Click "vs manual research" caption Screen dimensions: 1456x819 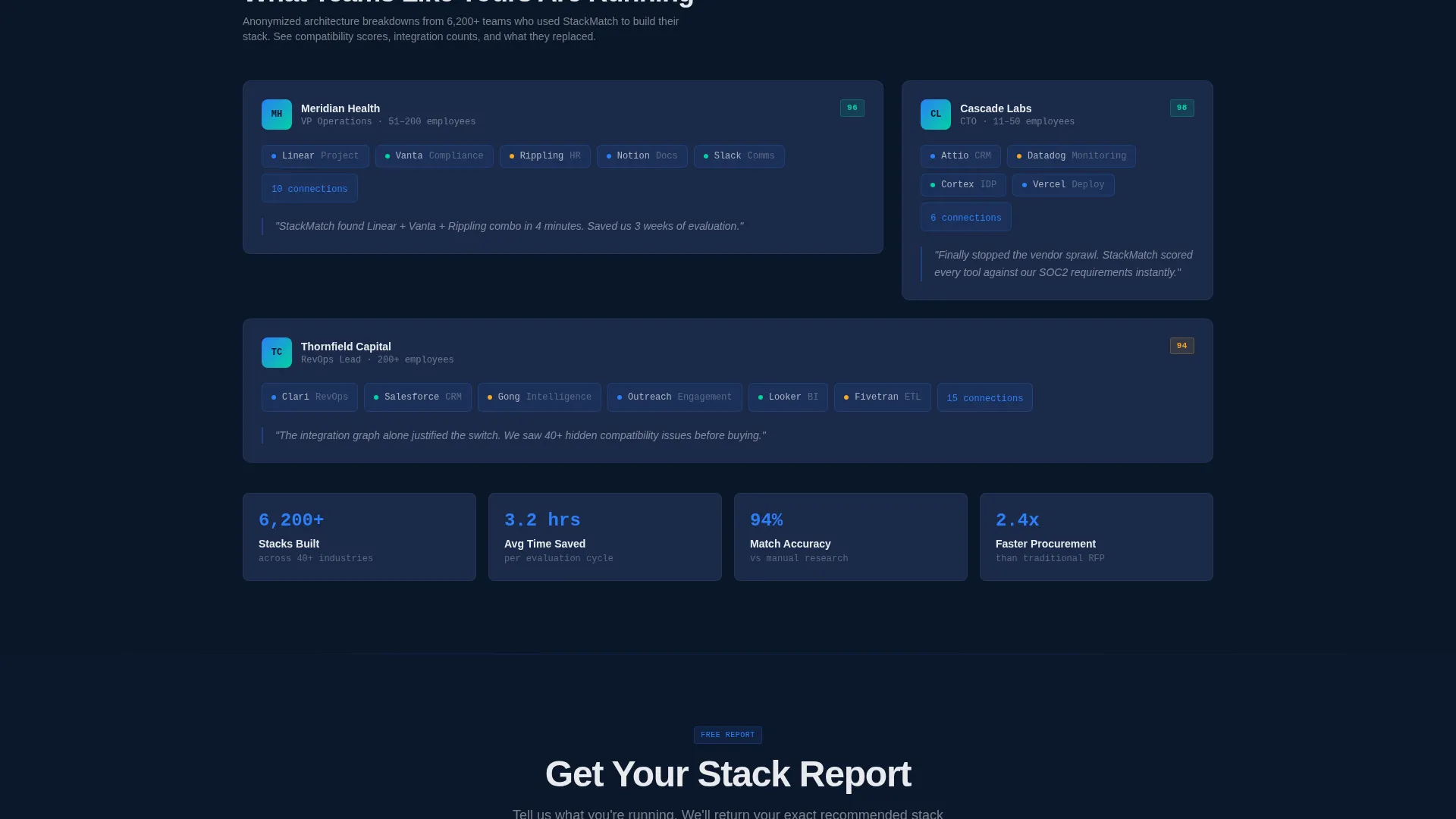click(799, 559)
